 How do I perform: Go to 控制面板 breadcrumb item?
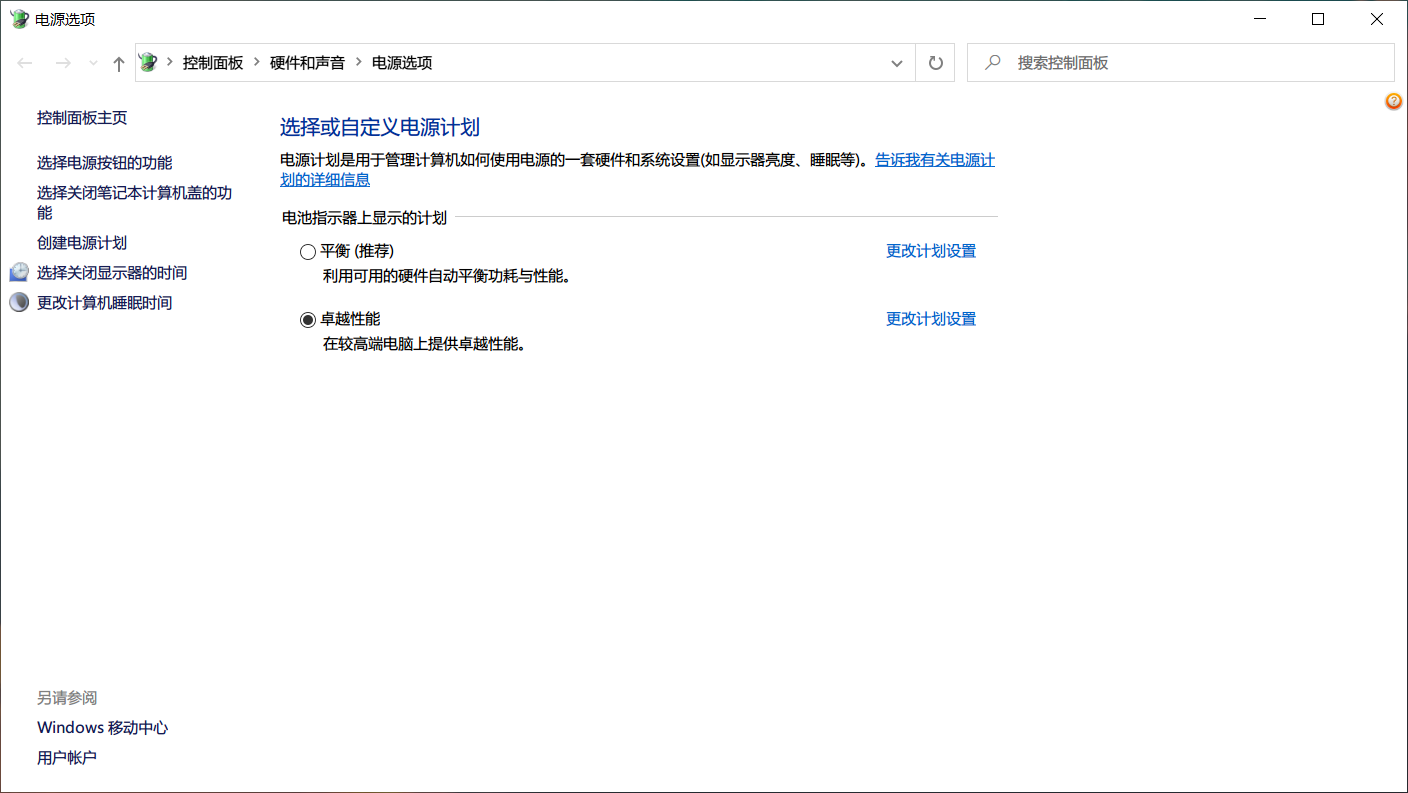point(213,63)
